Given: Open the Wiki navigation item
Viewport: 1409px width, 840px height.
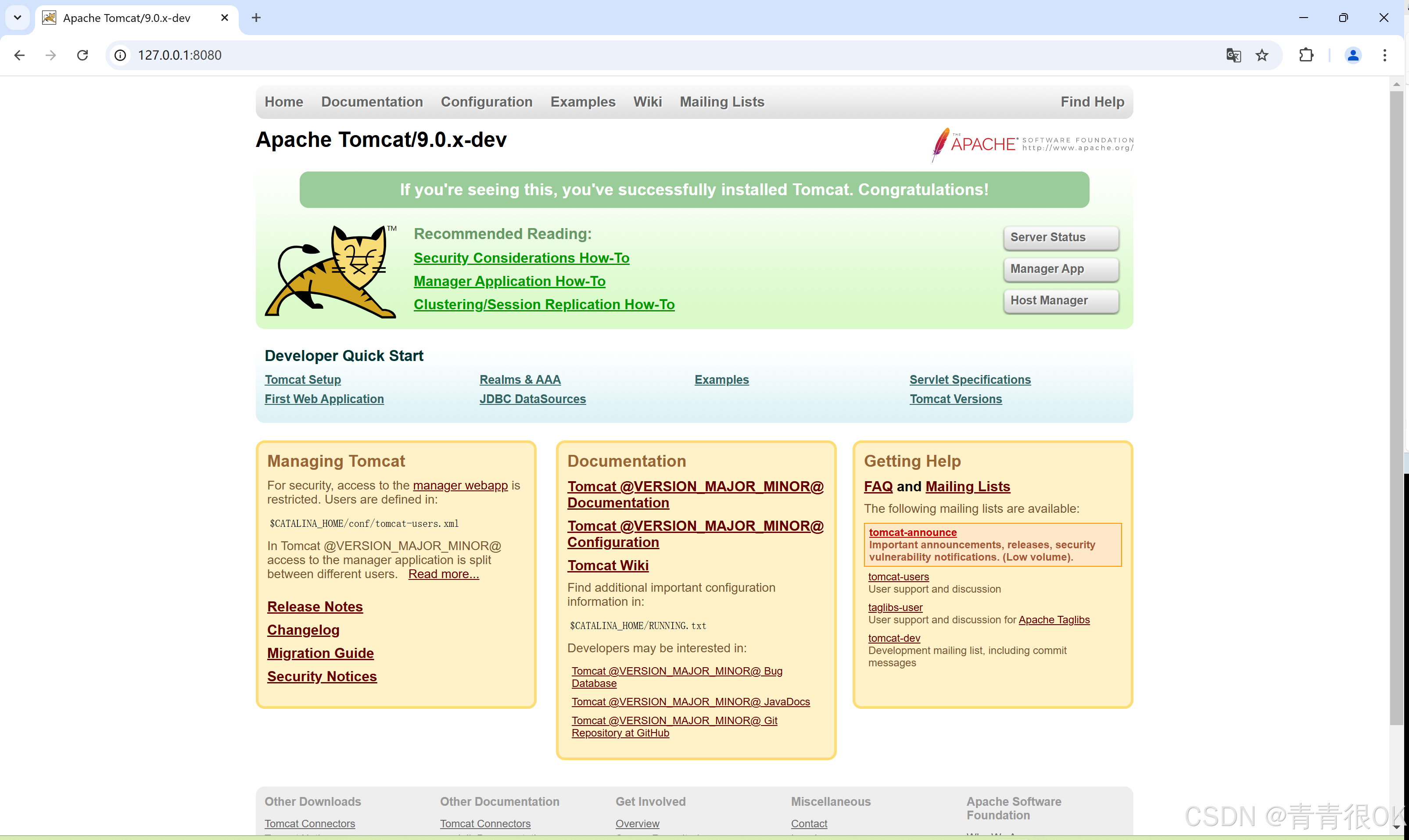Looking at the screenshot, I should [648, 102].
